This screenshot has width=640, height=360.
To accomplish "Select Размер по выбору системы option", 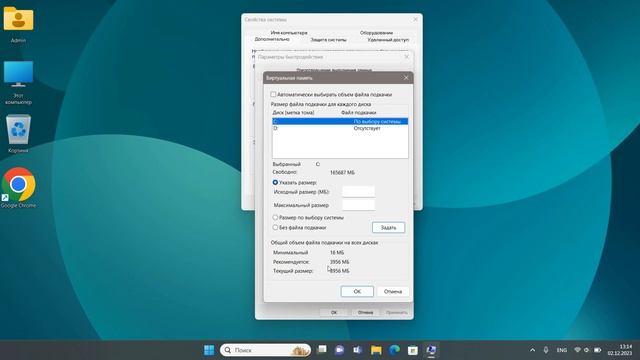I will click(275, 218).
